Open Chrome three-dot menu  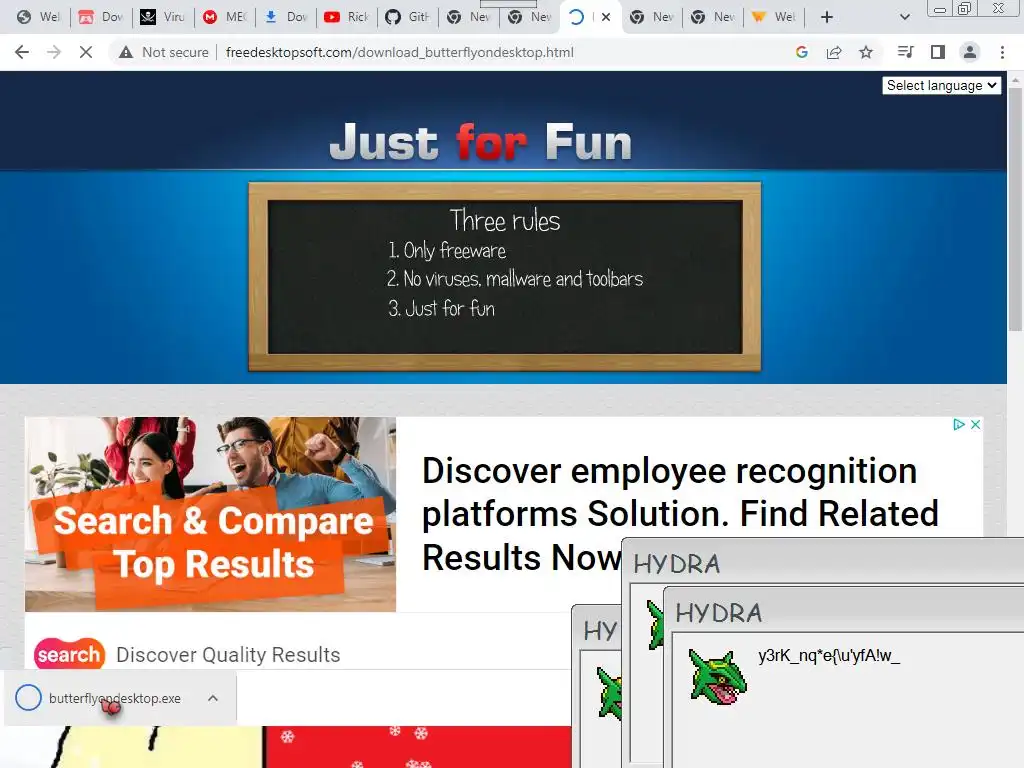point(1002,52)
